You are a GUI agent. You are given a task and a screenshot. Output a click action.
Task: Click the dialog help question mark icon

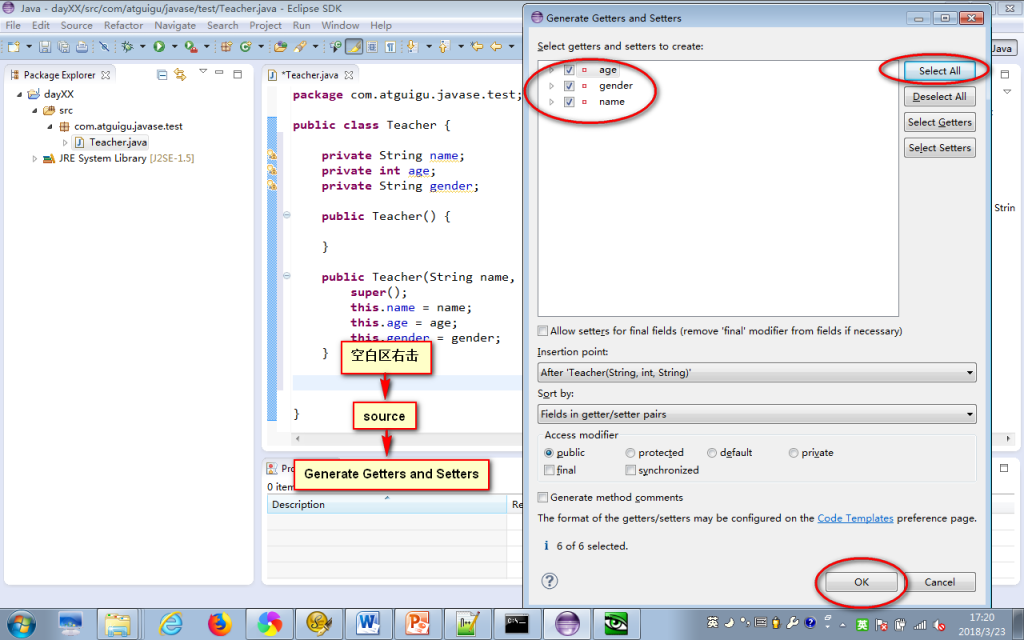550,581
